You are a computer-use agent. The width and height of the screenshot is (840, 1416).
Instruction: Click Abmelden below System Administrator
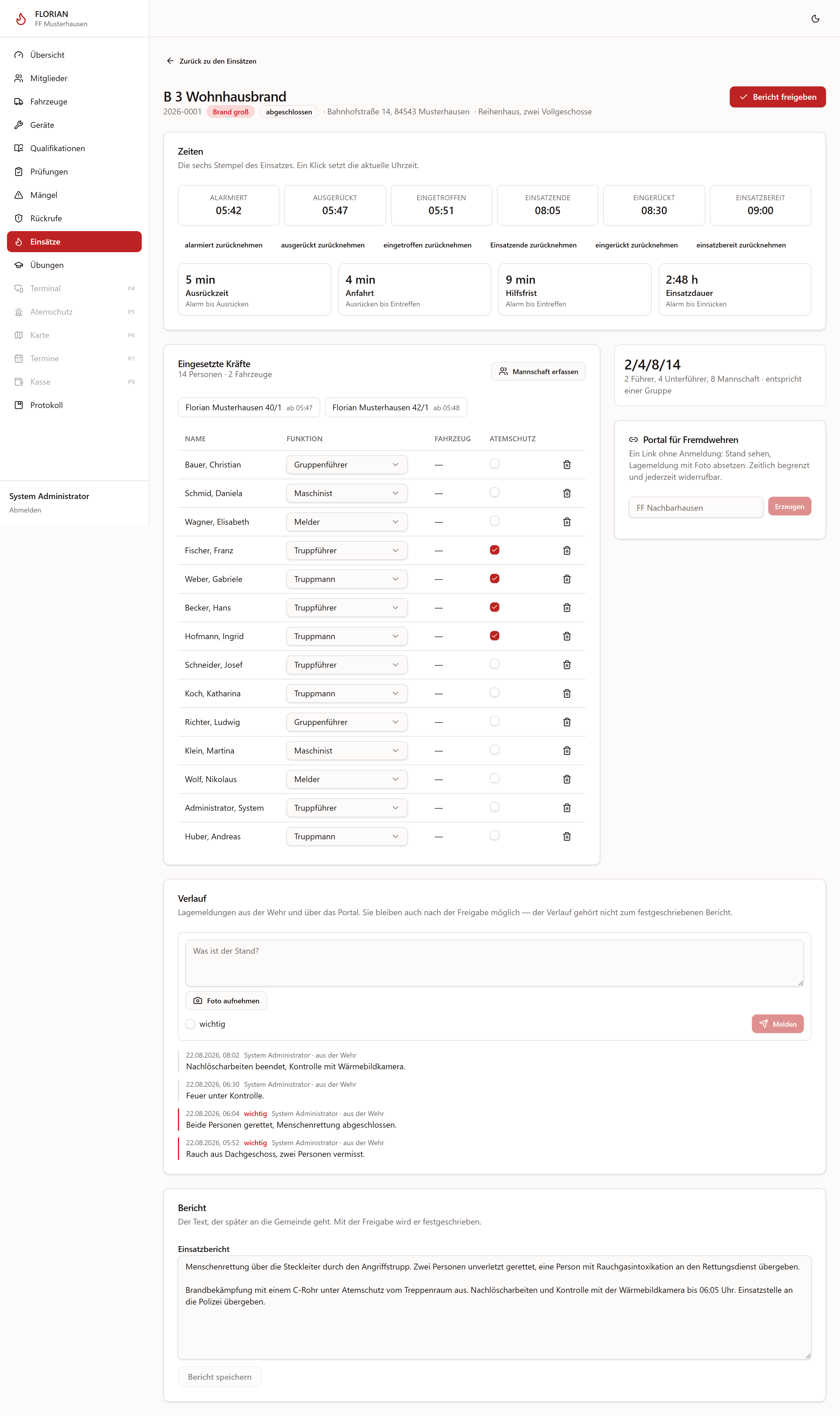[x=25, y=510]
